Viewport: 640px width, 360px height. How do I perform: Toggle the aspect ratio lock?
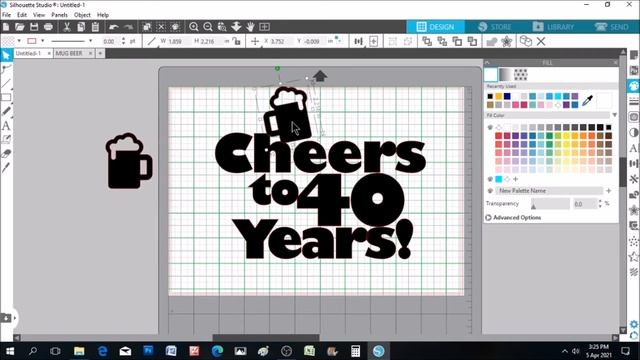point(236,41)
